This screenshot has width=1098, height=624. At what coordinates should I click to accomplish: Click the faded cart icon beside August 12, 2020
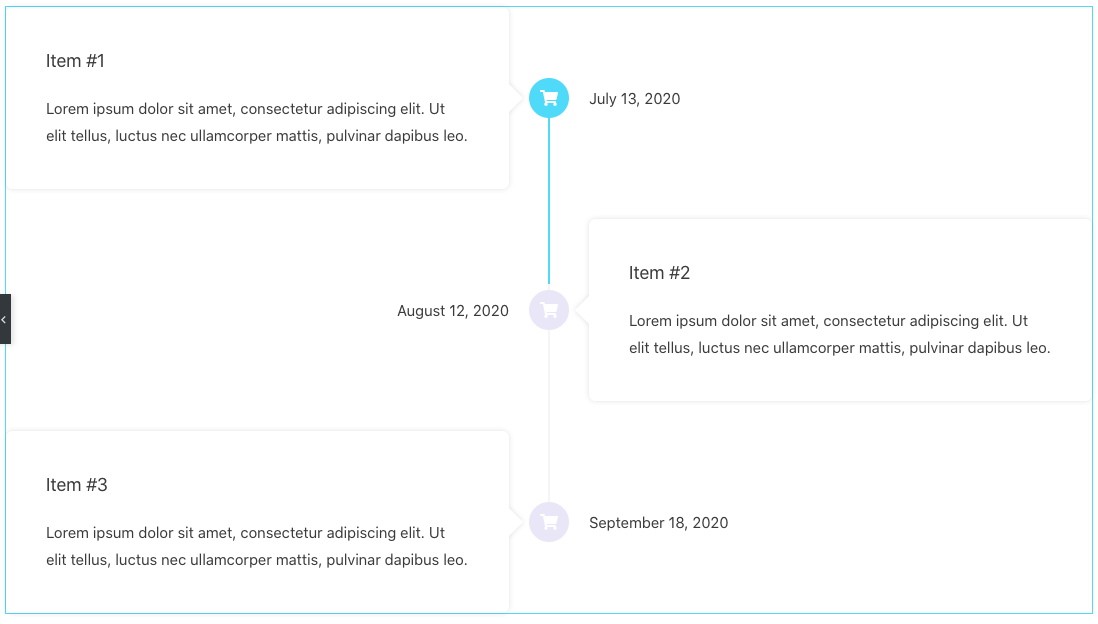click(x=549, y=310)
